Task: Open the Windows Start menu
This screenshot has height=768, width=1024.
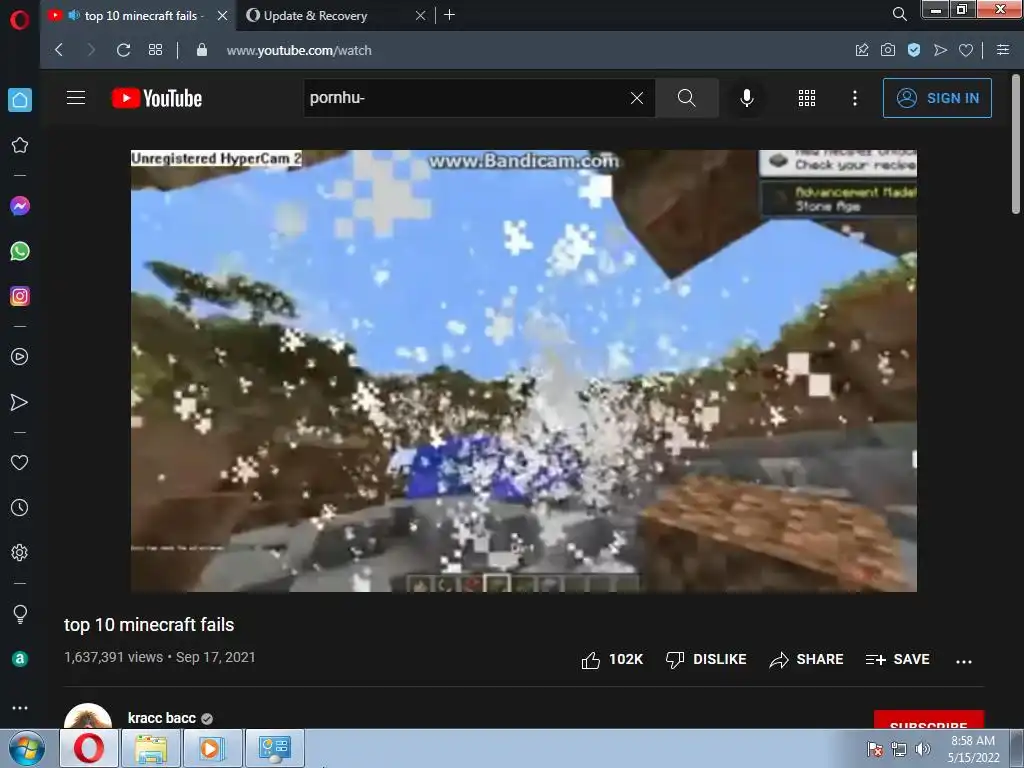Action: (x=26, y=748)
